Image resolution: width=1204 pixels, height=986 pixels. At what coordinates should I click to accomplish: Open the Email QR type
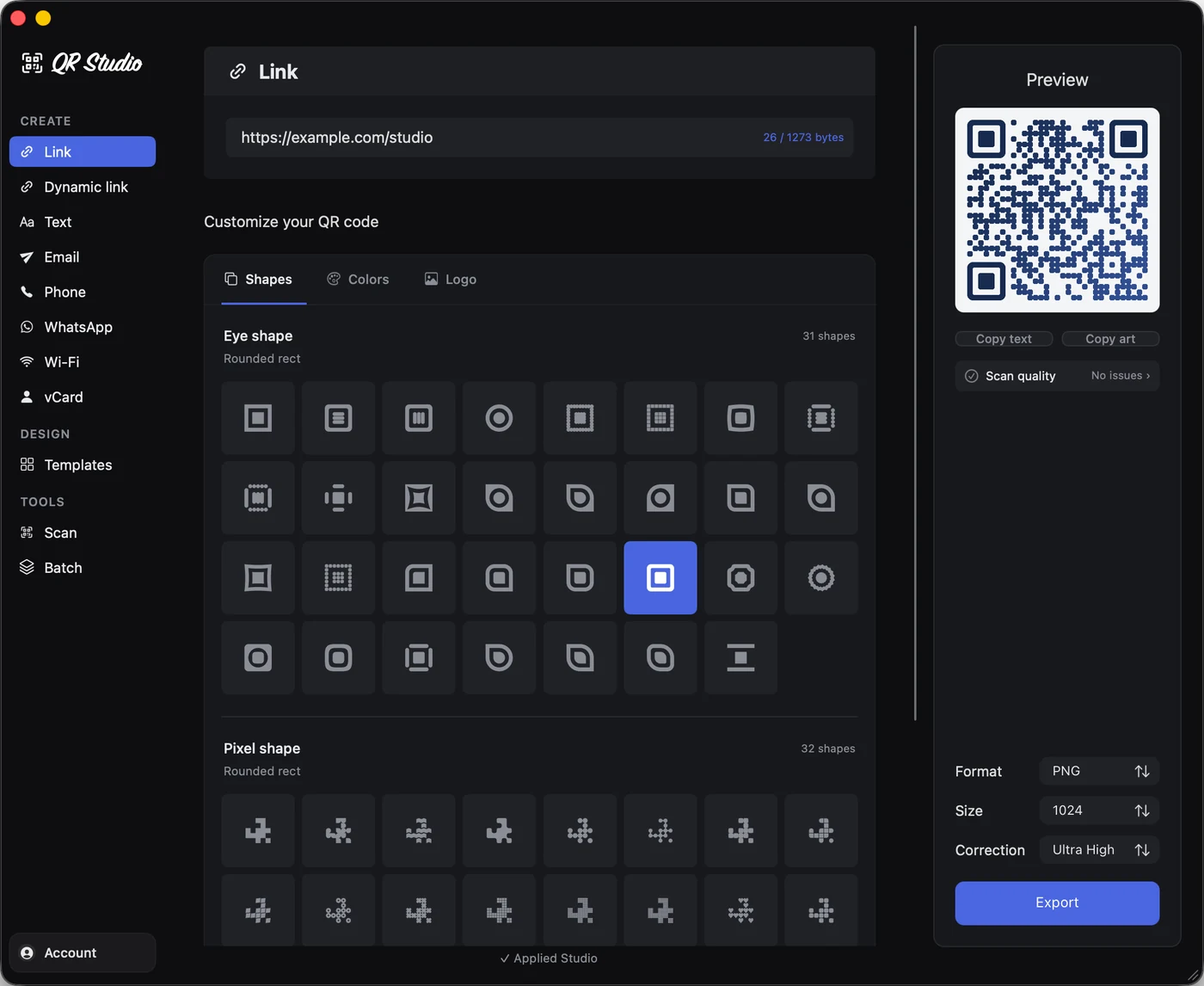83,256
